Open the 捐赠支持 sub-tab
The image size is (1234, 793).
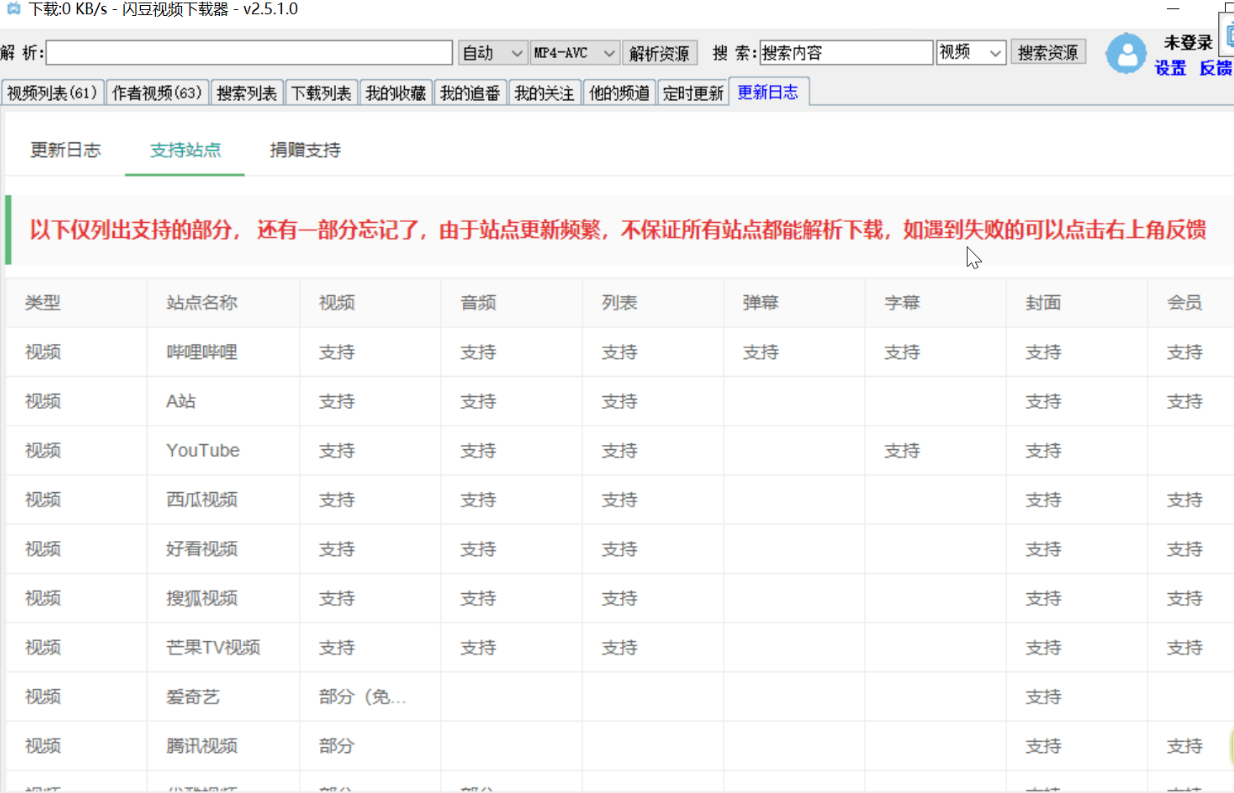pos(305,150)
